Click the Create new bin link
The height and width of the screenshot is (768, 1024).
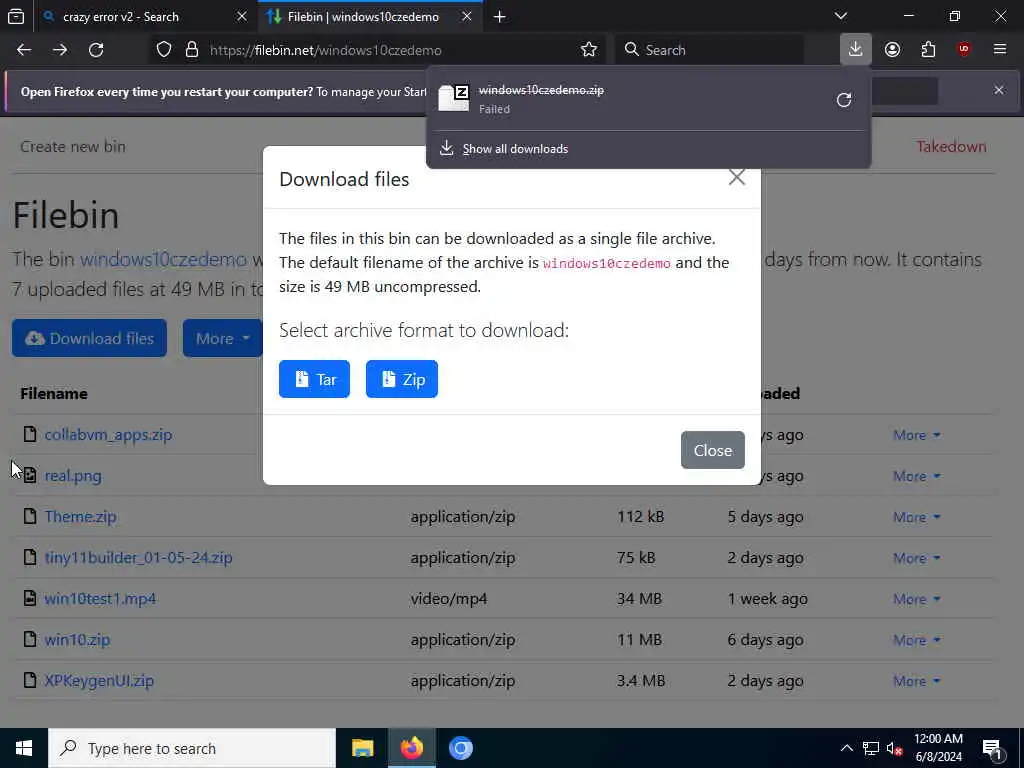(72, 146)
